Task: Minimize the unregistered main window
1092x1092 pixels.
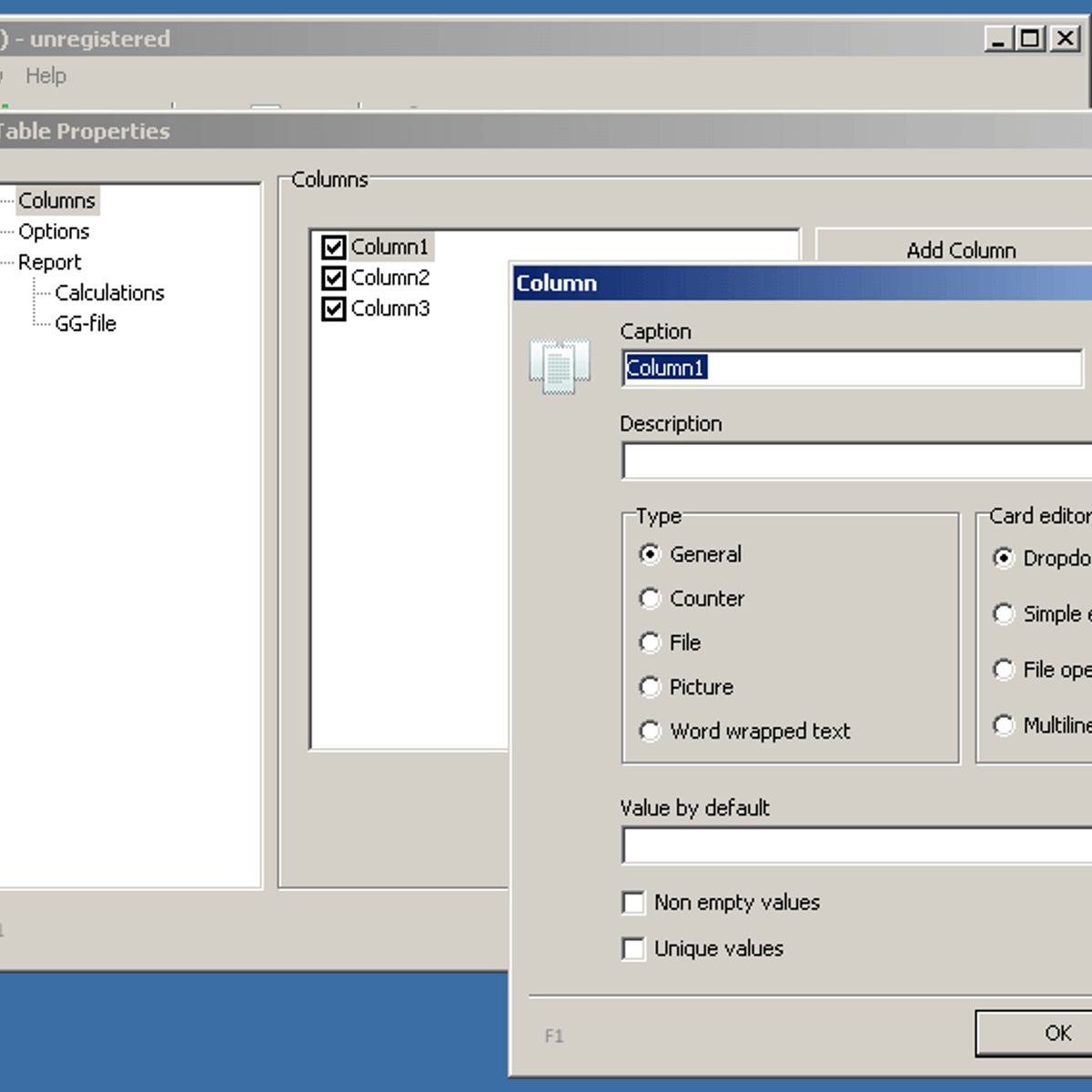Action: [999, 38]
